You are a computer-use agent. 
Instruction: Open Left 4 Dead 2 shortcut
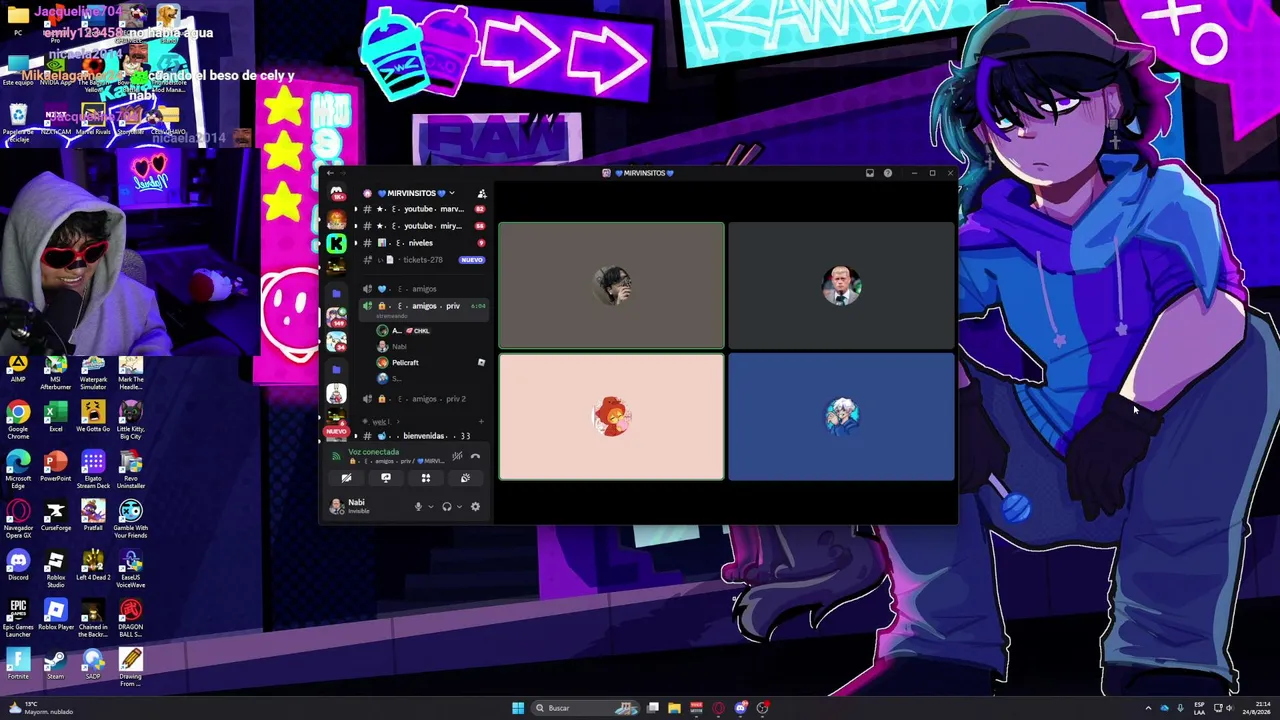[x=93, y=566]
